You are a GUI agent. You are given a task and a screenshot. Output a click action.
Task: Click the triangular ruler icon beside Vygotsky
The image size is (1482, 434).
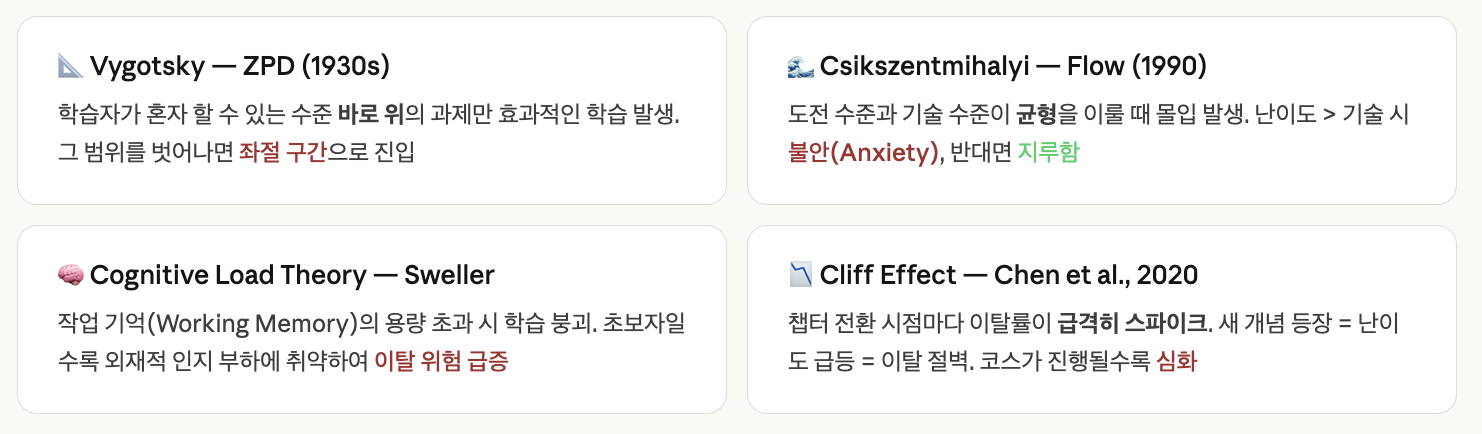70,67
